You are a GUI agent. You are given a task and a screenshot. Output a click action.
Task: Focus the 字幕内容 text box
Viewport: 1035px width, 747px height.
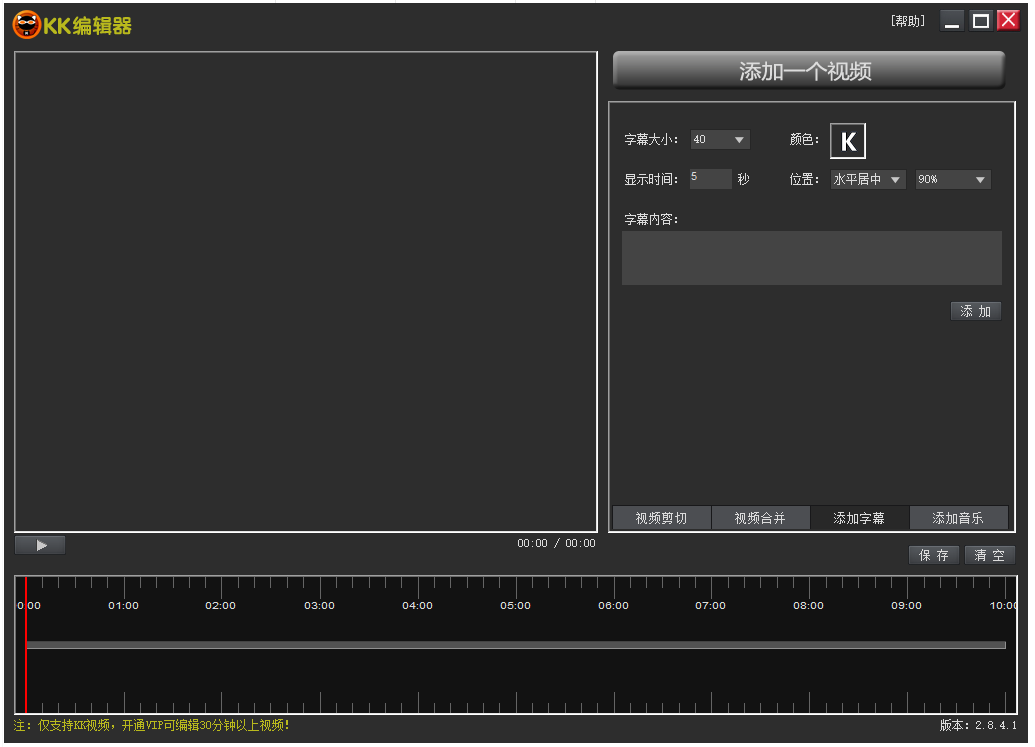coord(811,258)
